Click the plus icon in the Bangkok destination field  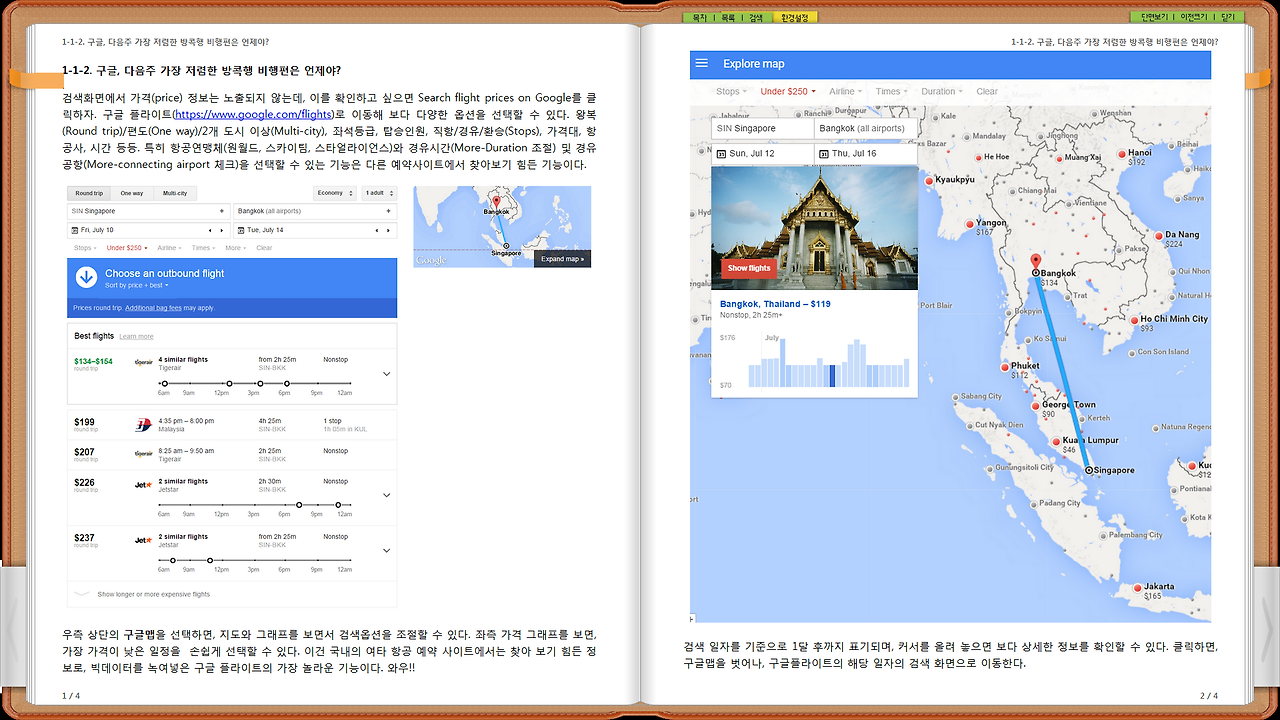388,211
